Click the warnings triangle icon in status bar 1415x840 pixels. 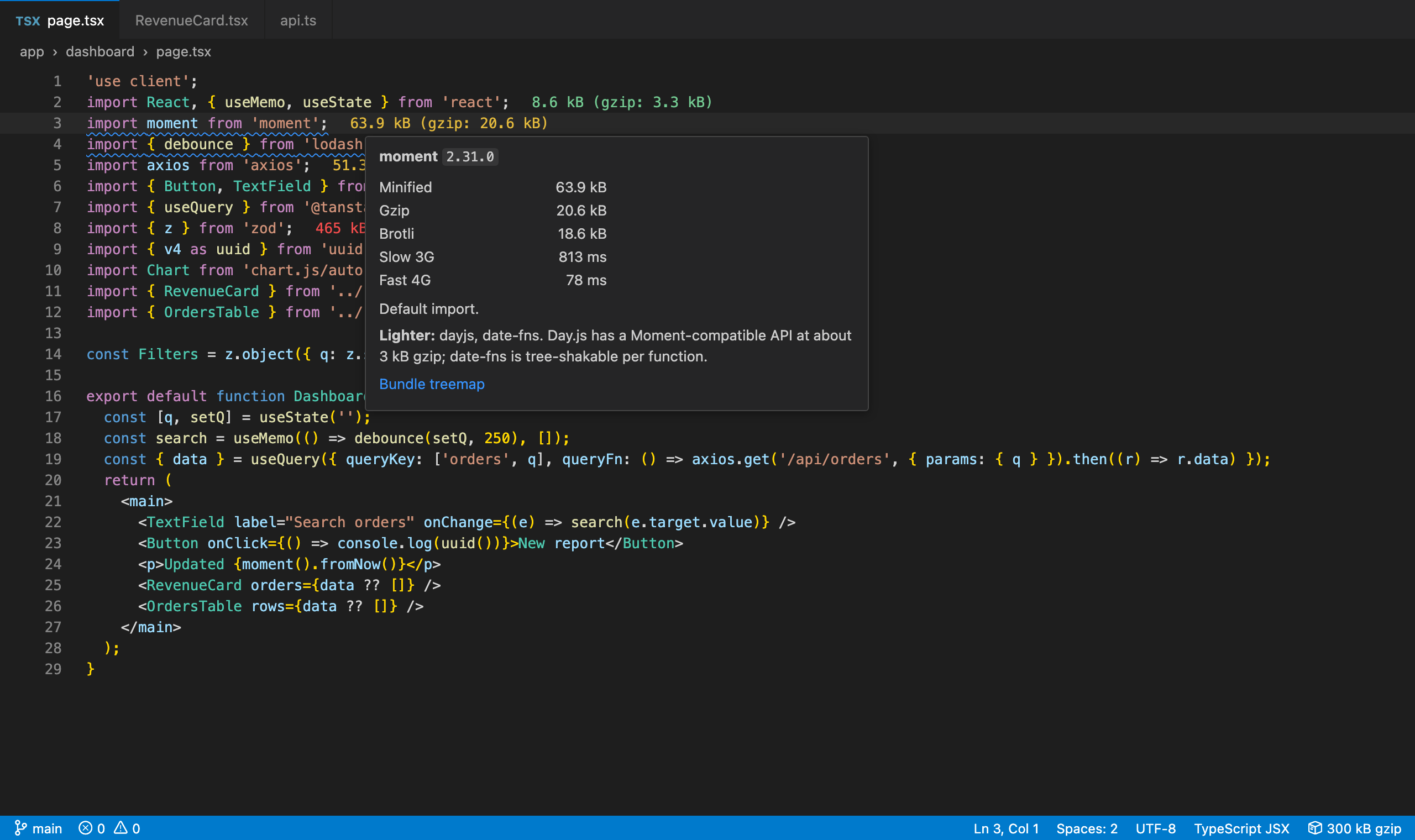coord(120,828)
